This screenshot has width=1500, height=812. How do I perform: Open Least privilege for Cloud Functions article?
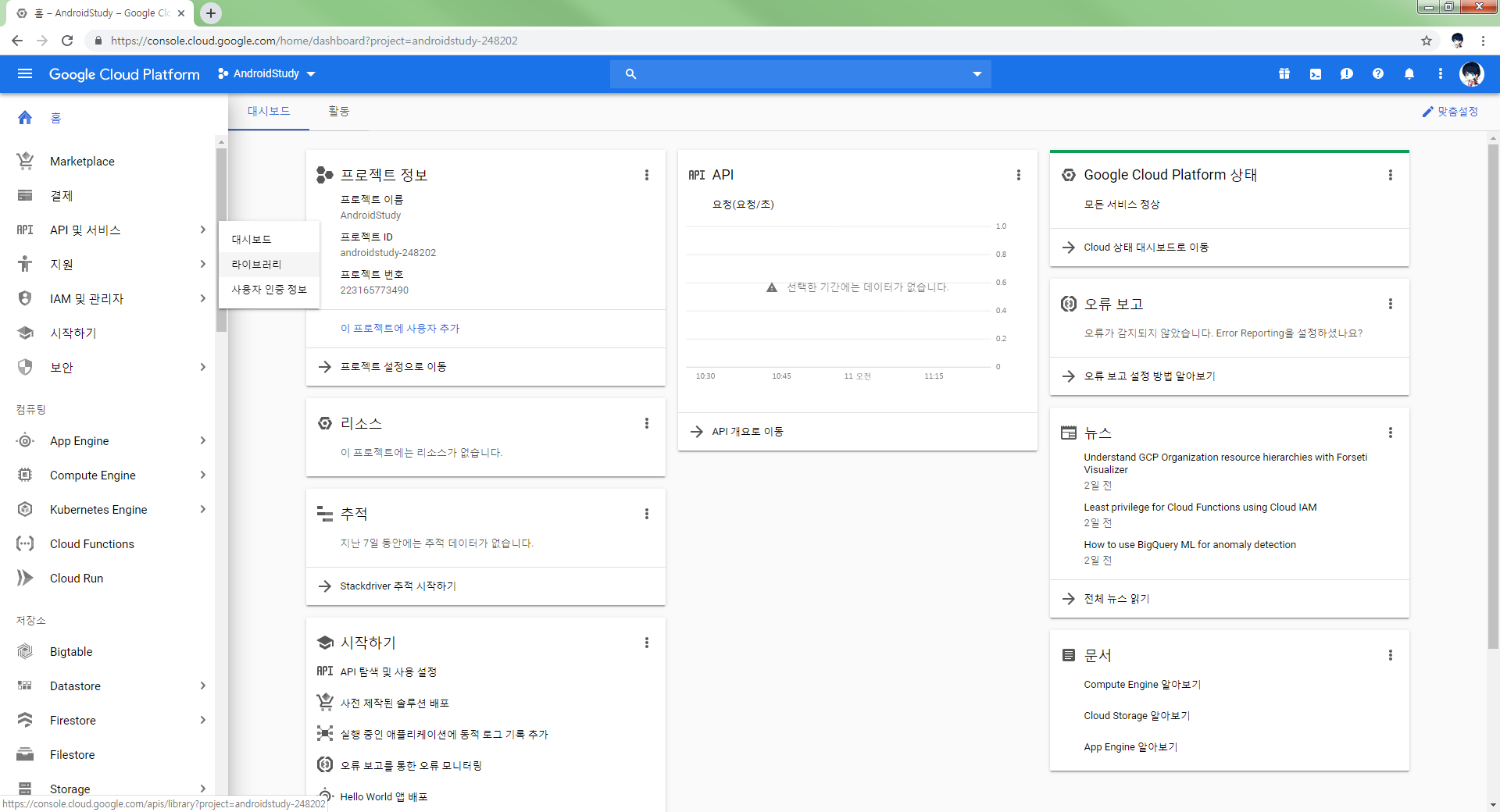(x=1200, y=507)
